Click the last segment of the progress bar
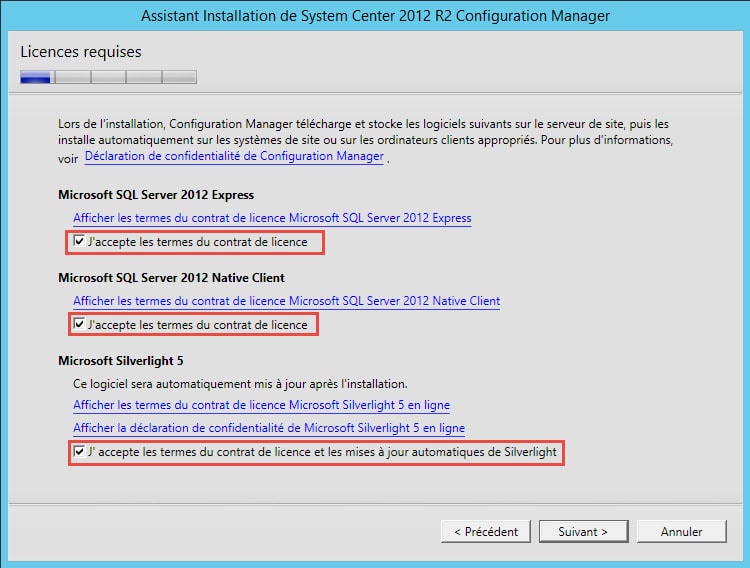Viewport: 750px width, 568px height. (180, 77)
